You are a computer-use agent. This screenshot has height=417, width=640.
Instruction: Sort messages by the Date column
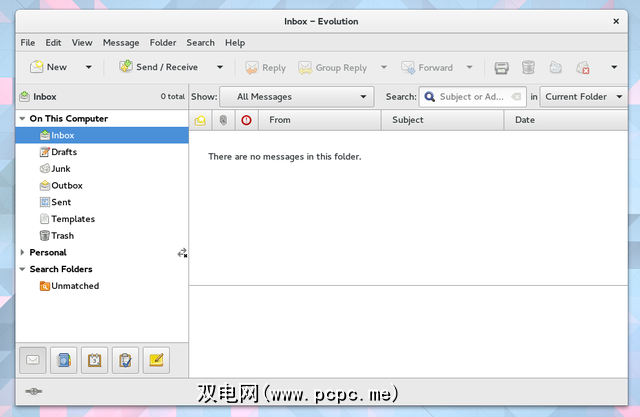566,120
